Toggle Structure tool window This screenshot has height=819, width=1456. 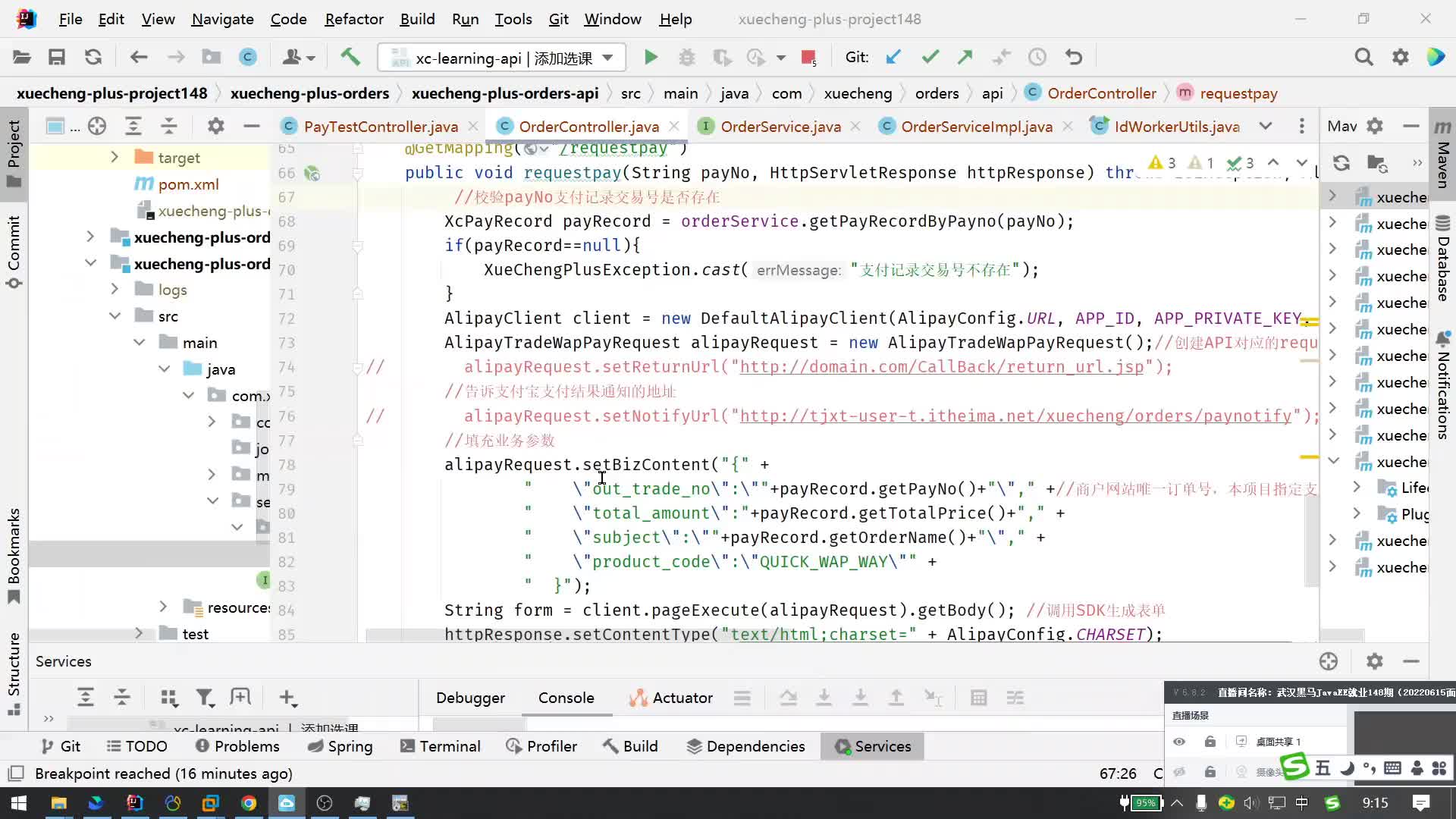[x=14, y=673]
